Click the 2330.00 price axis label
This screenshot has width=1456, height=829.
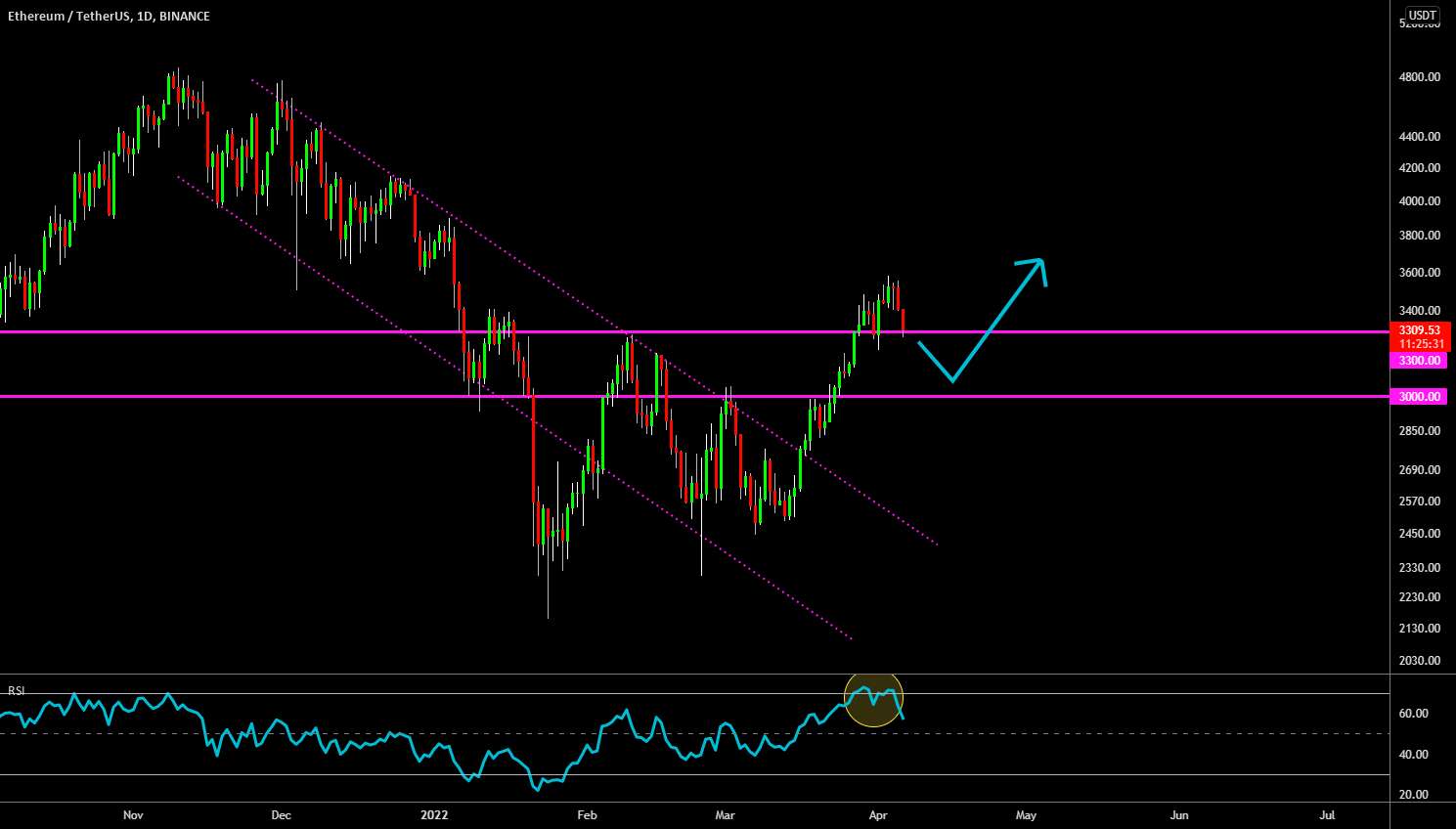click(1420, 568)
